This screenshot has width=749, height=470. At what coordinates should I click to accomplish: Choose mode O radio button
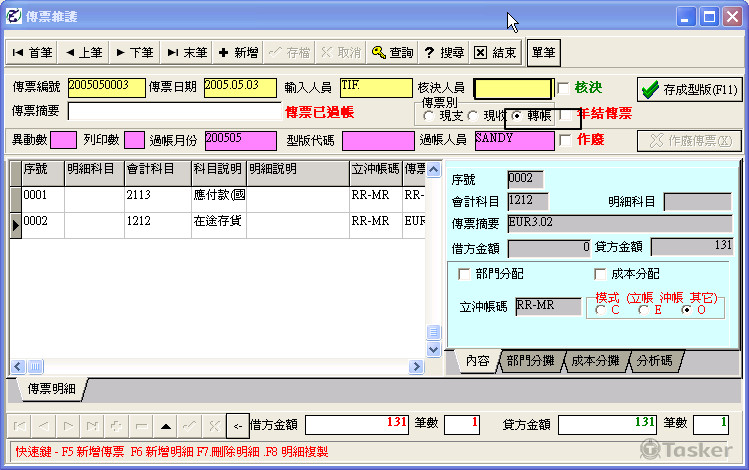tap(686, 310)
